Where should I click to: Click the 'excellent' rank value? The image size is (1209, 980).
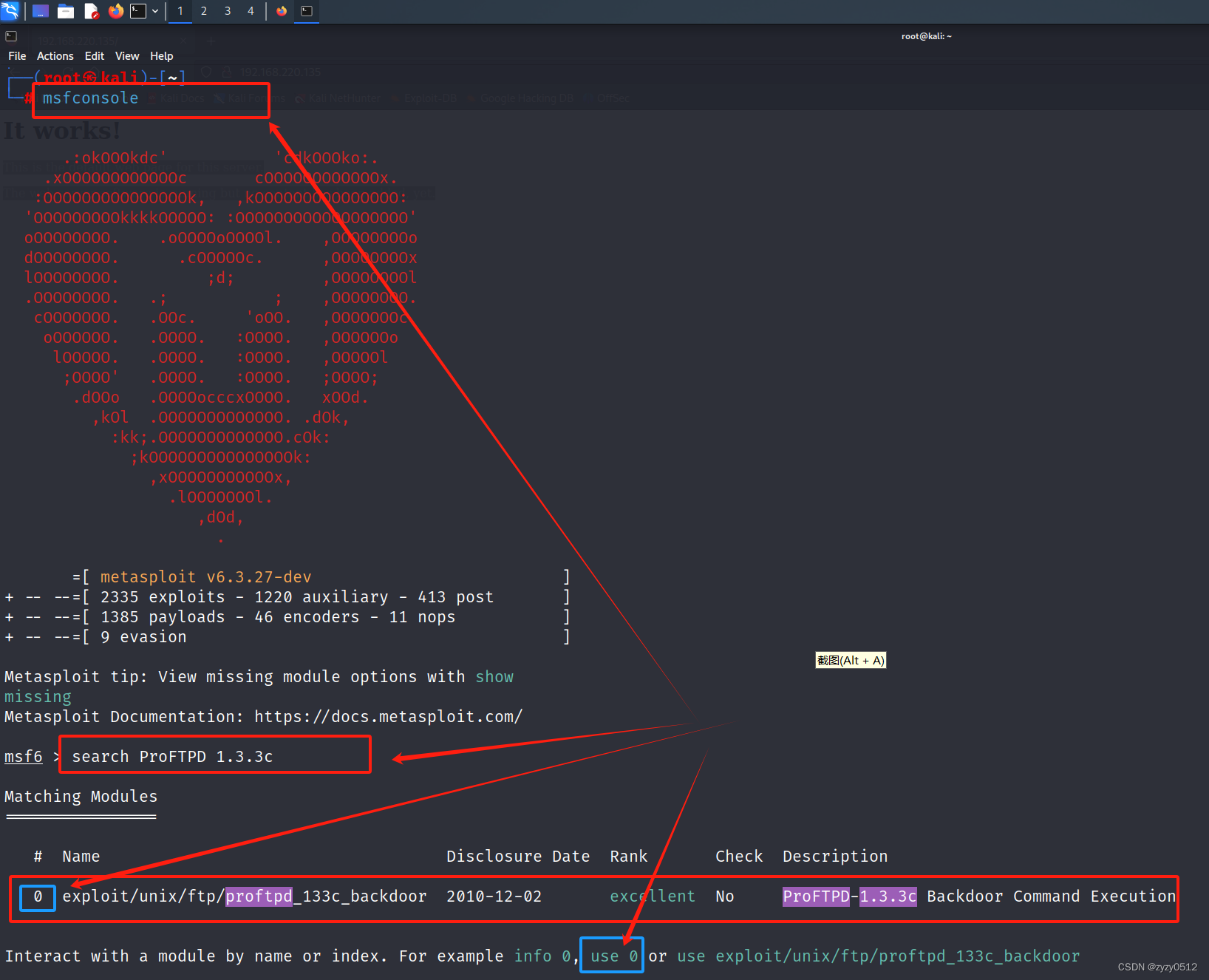click(653, 896)
